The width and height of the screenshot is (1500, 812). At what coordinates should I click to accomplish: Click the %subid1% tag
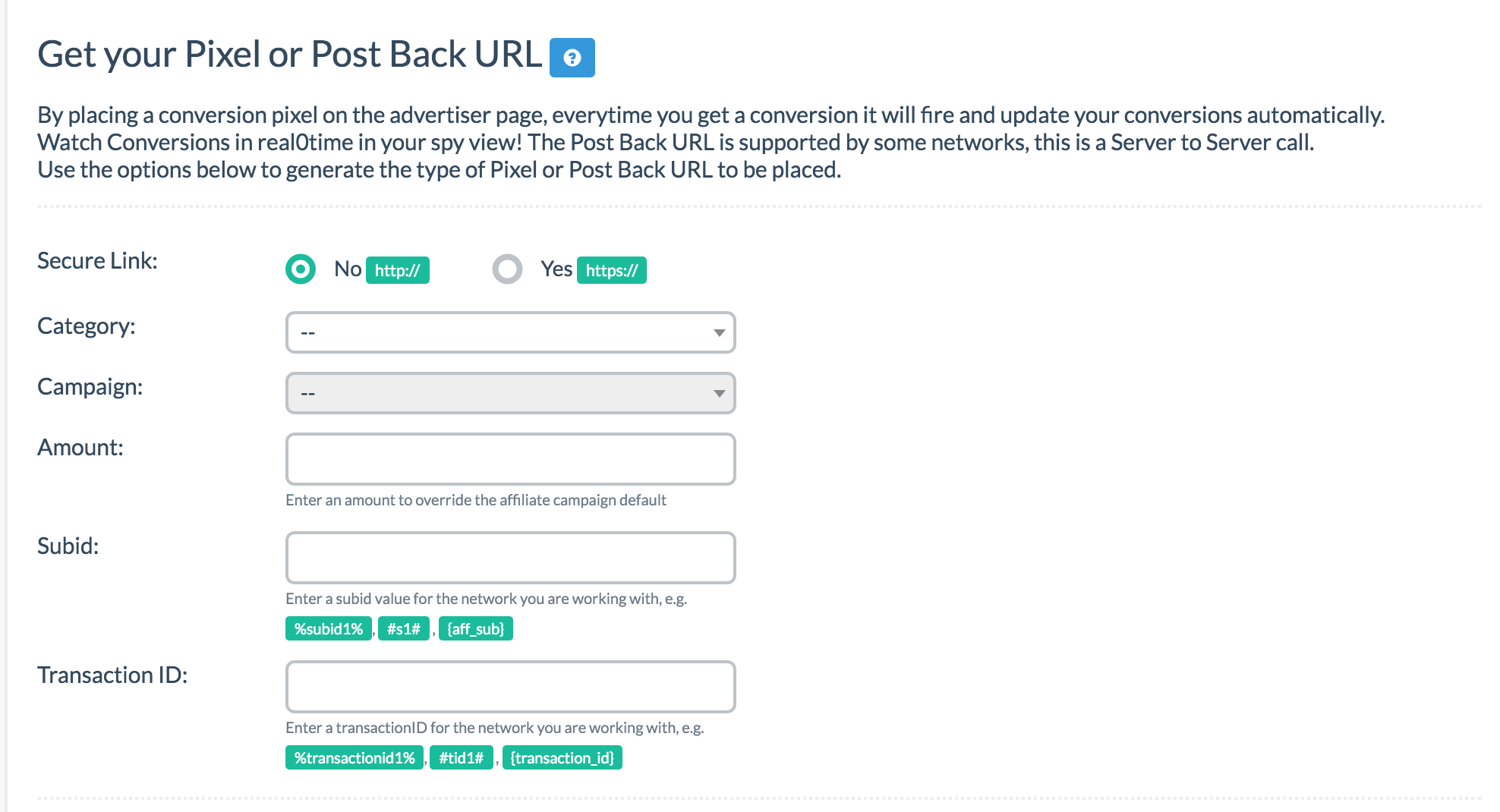pos(329,629)
